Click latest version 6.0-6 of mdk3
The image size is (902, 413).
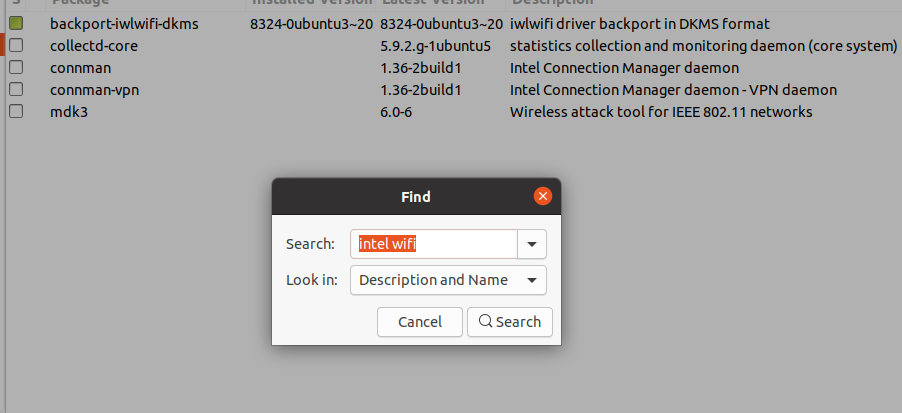(x=396, y=112)
